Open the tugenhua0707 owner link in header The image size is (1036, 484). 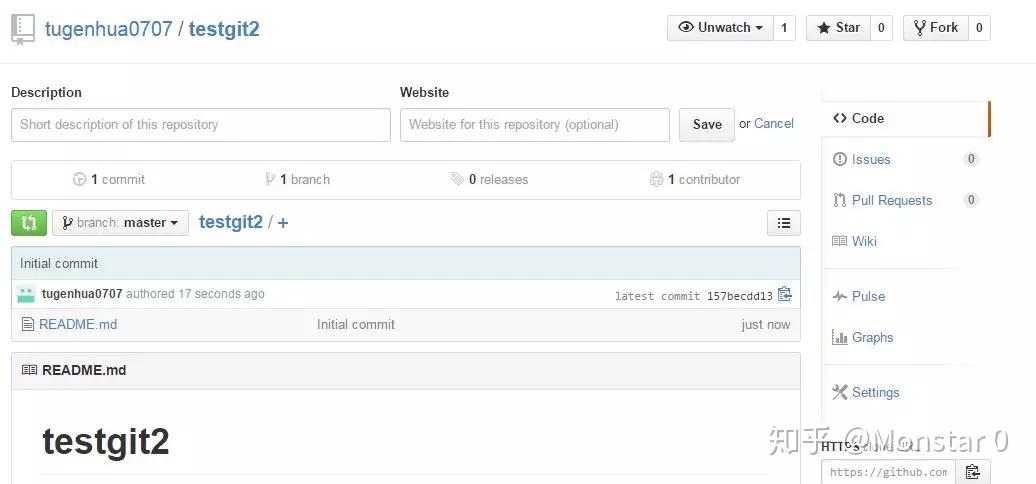[108, 29]
